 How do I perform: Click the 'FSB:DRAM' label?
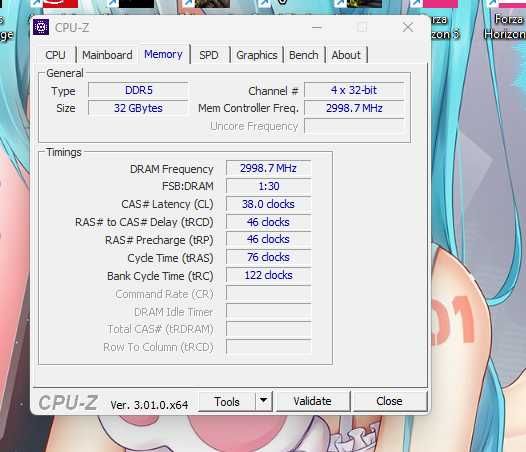click(188, 186)
